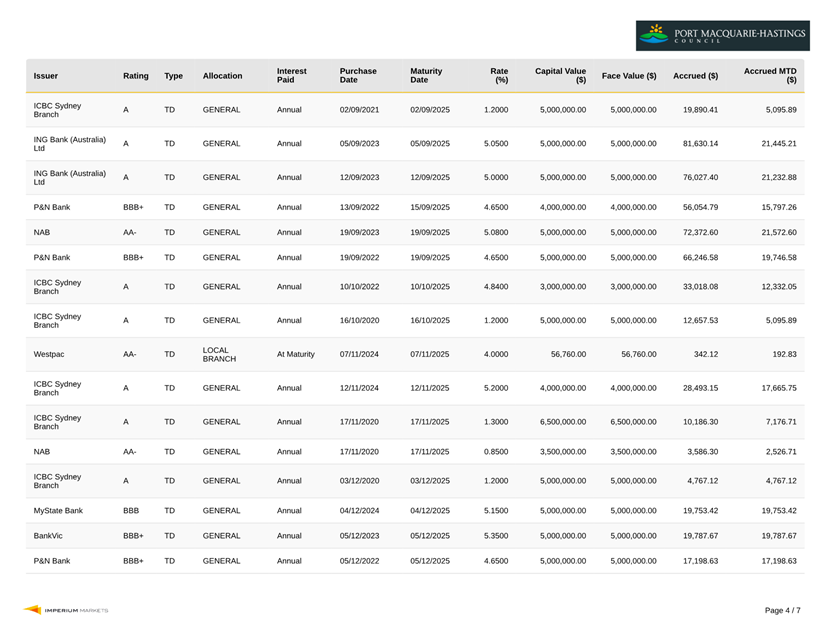Screen dimensions: 830x641
Task: Click the Capital Value ($) column header
Action: tap(561, 75)
